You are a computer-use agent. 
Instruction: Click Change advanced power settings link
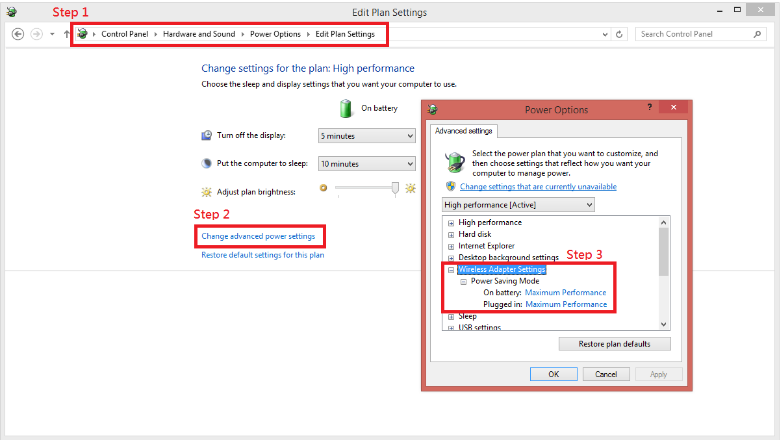[x=258, y=237]
